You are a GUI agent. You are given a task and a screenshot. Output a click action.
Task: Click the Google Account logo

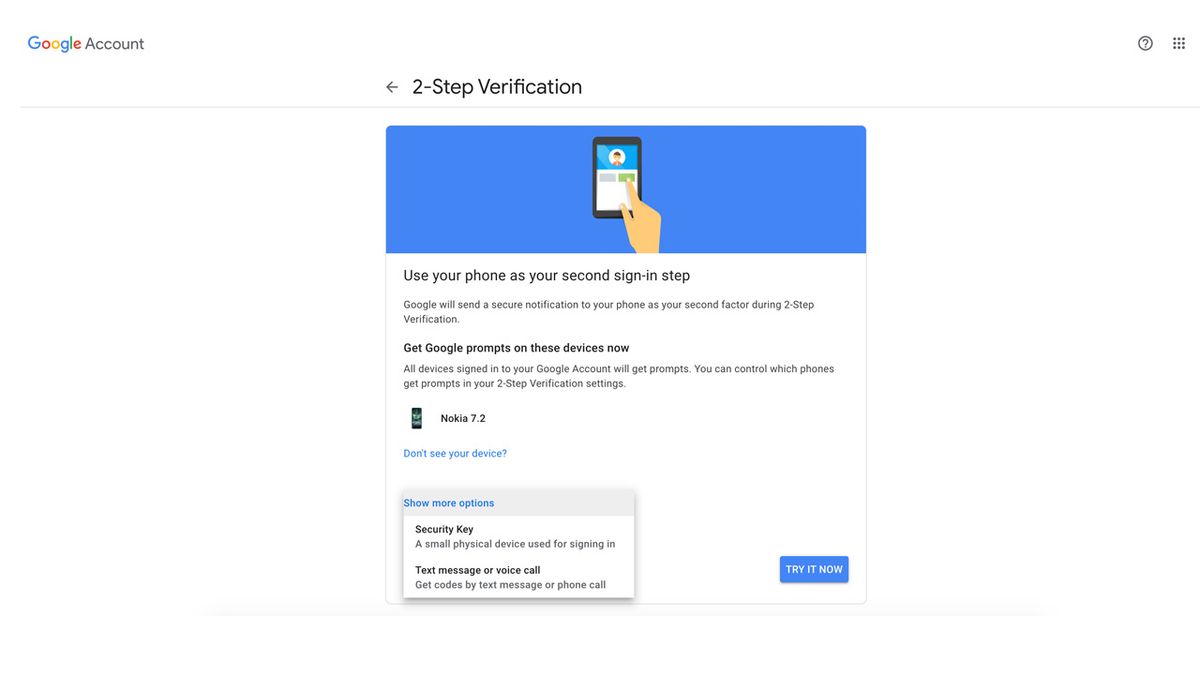[x=85, y=43]
